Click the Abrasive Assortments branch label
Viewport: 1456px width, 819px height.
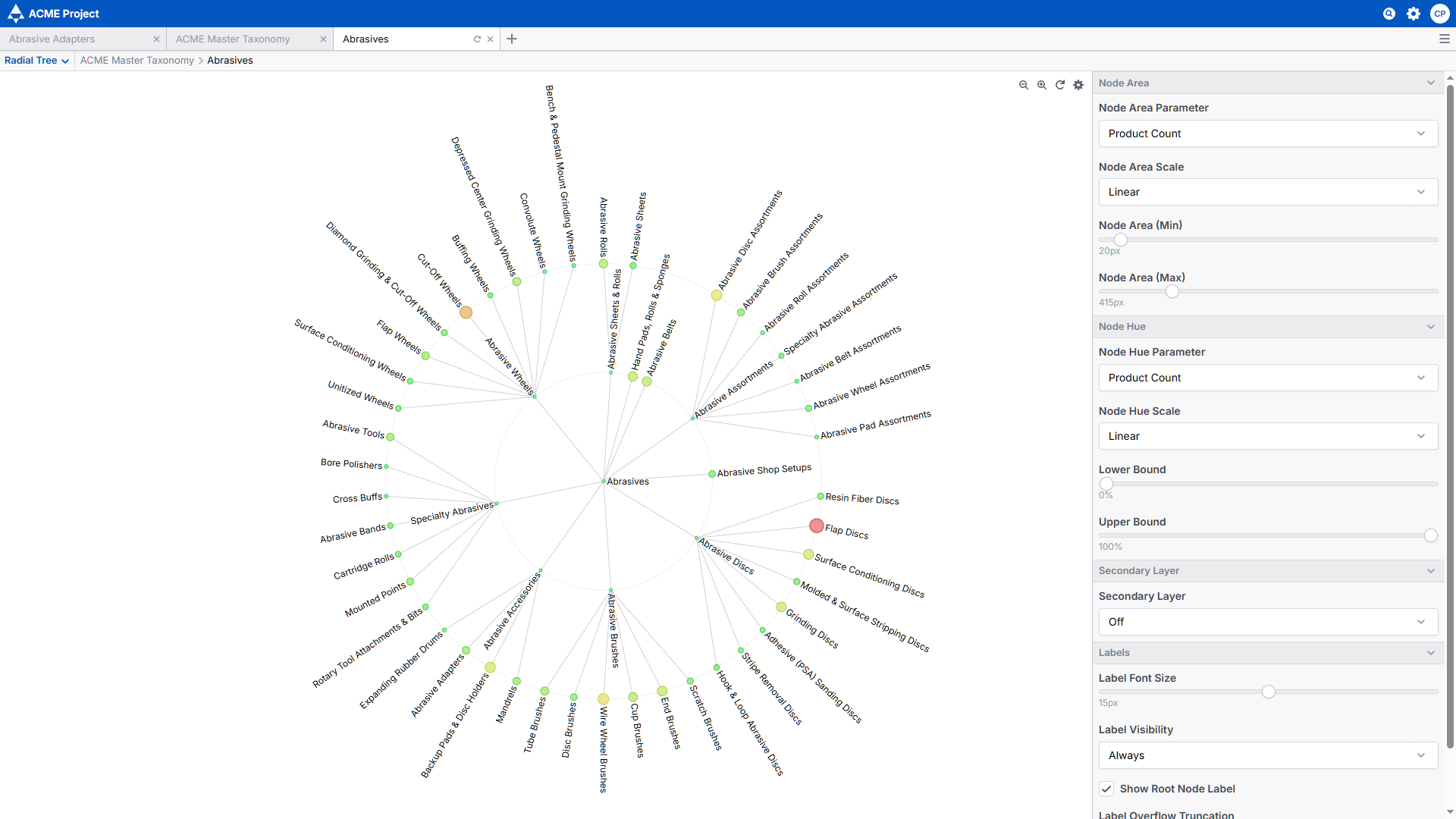point(734,389)
